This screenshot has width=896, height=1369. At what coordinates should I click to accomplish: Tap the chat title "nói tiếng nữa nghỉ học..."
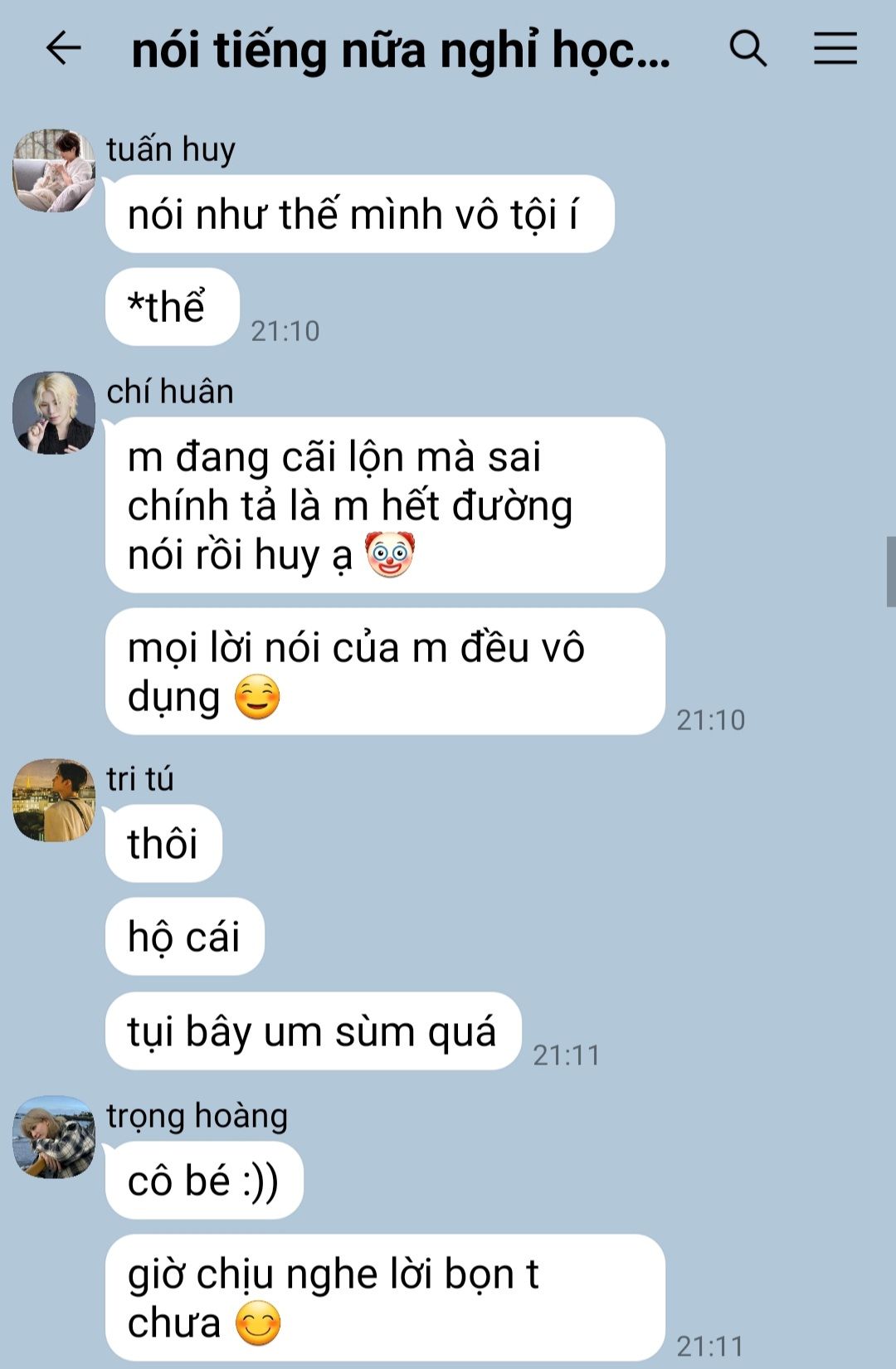click(401, 50)
